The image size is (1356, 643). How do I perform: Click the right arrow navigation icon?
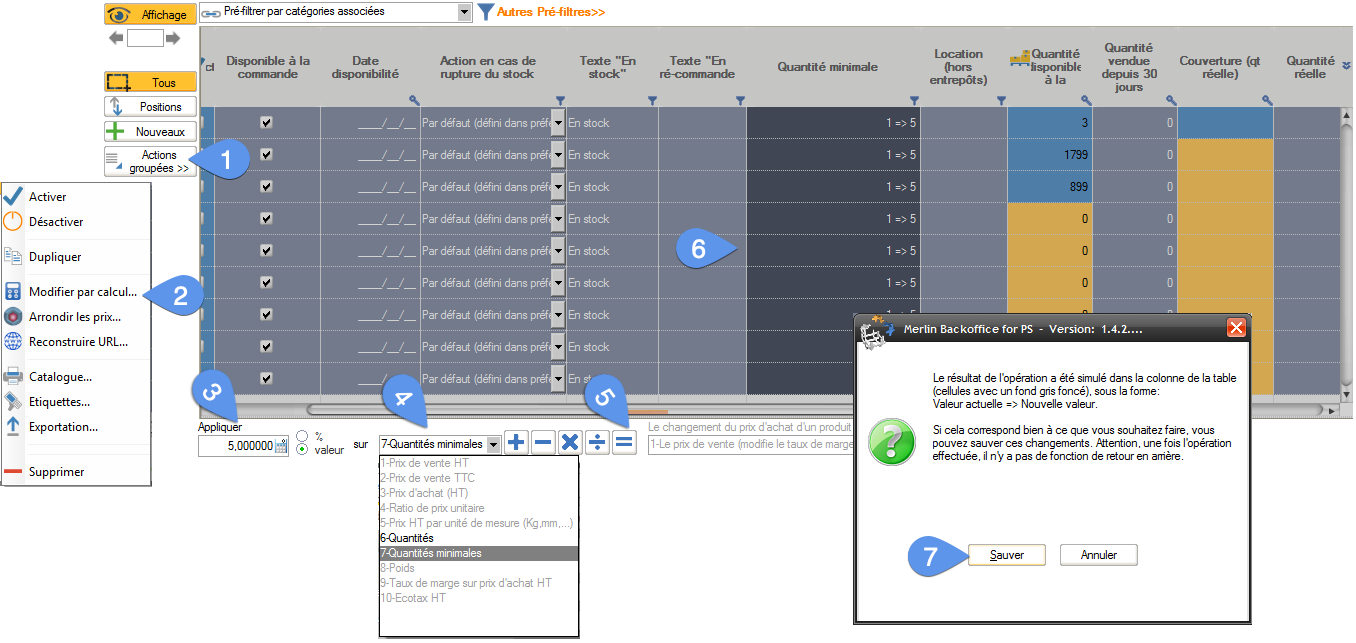(173, 38)
